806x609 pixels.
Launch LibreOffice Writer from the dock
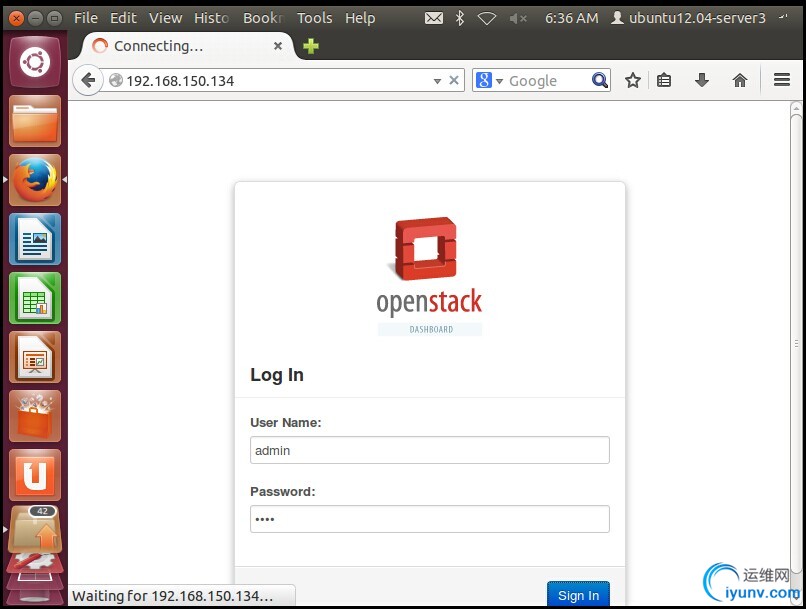[x=35, y=239]
